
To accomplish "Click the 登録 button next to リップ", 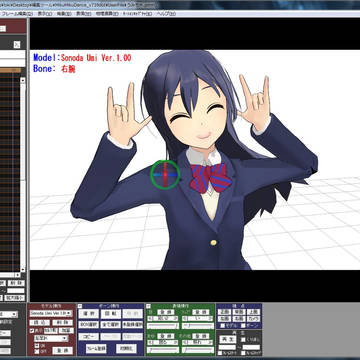I will coord(201,312).
